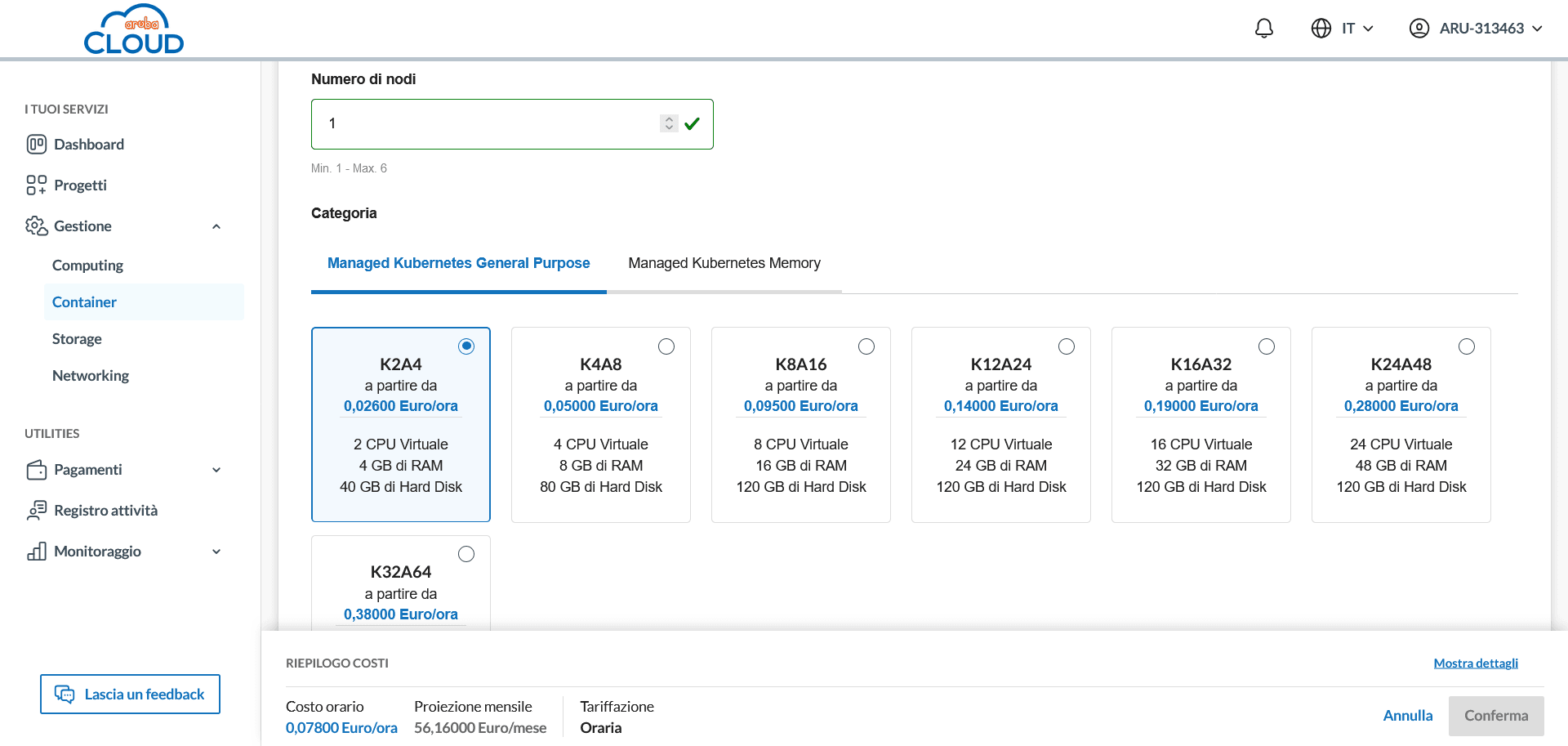Expand the ARU-313463 account menu

pos(1476,29)
